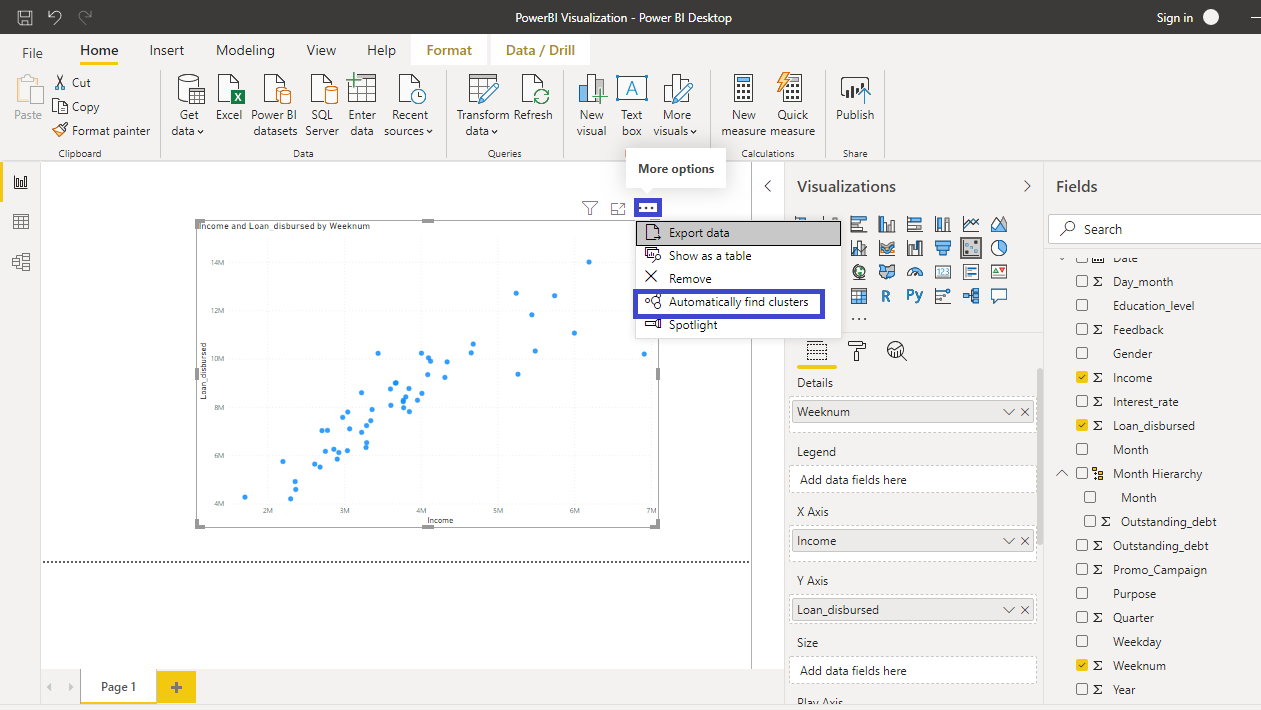Choose Show as a table
The image size is (1261, 710).
coord(738,256)
